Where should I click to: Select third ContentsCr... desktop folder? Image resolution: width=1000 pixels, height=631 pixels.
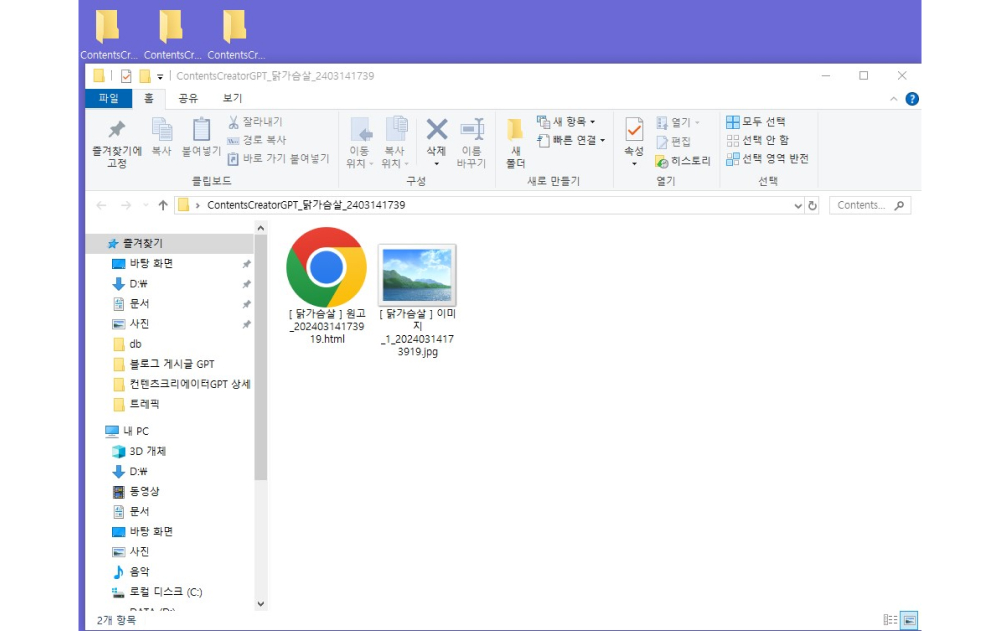point(235,35)
